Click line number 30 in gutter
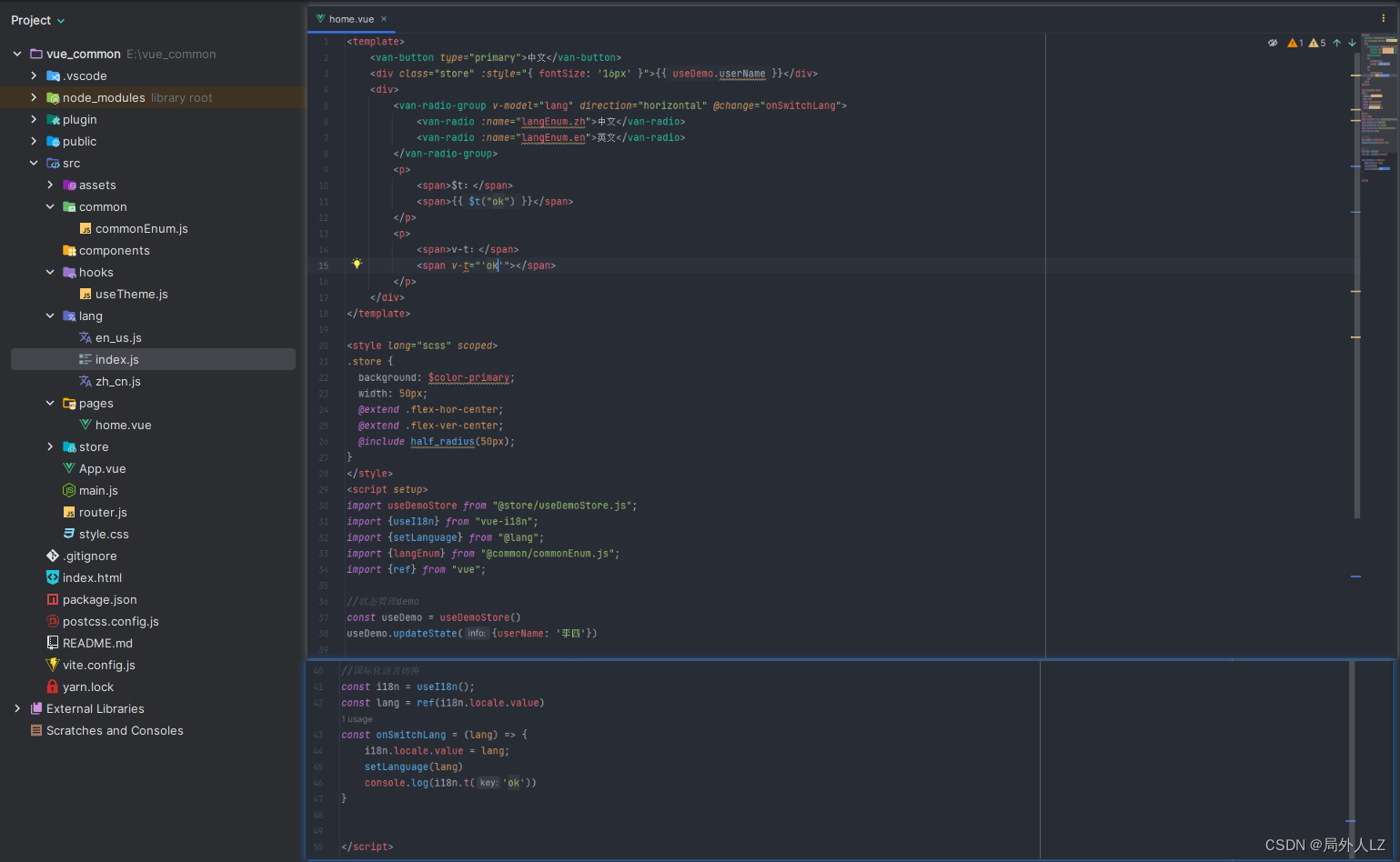1400x862 pixels. coord(324,506)
